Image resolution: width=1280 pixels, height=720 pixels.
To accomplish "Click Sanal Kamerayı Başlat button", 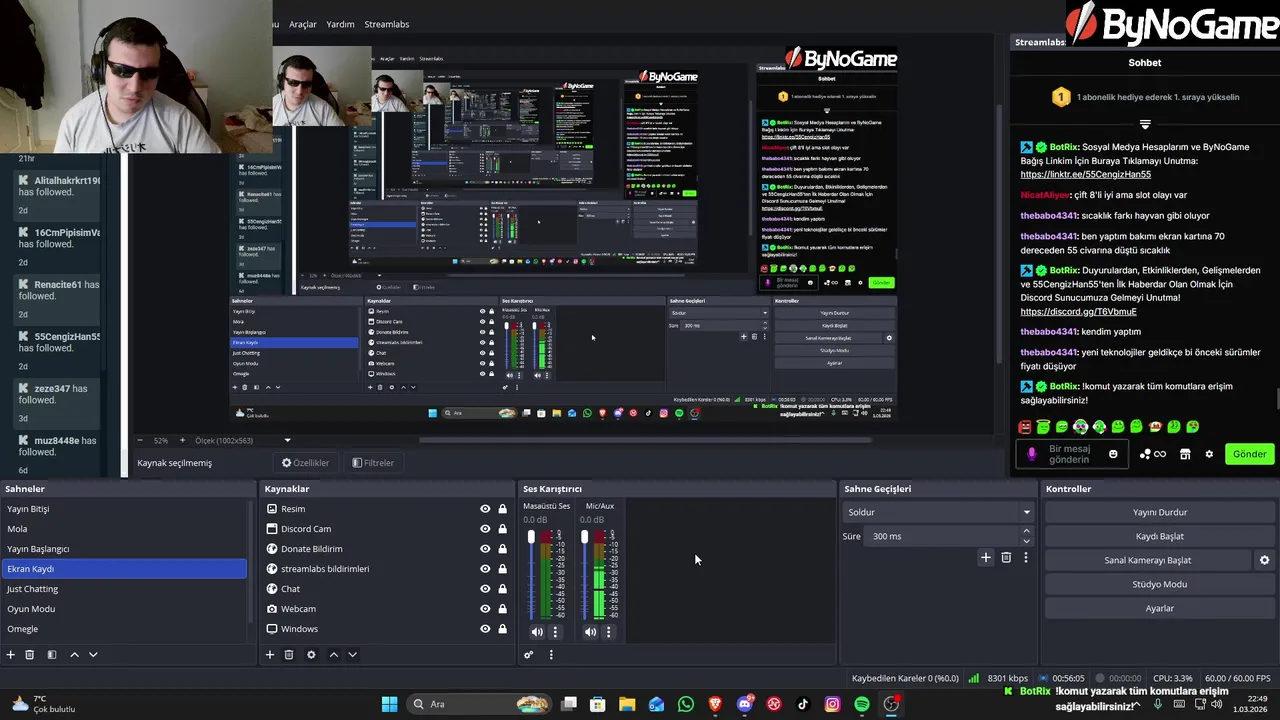I will (1147, 560).
